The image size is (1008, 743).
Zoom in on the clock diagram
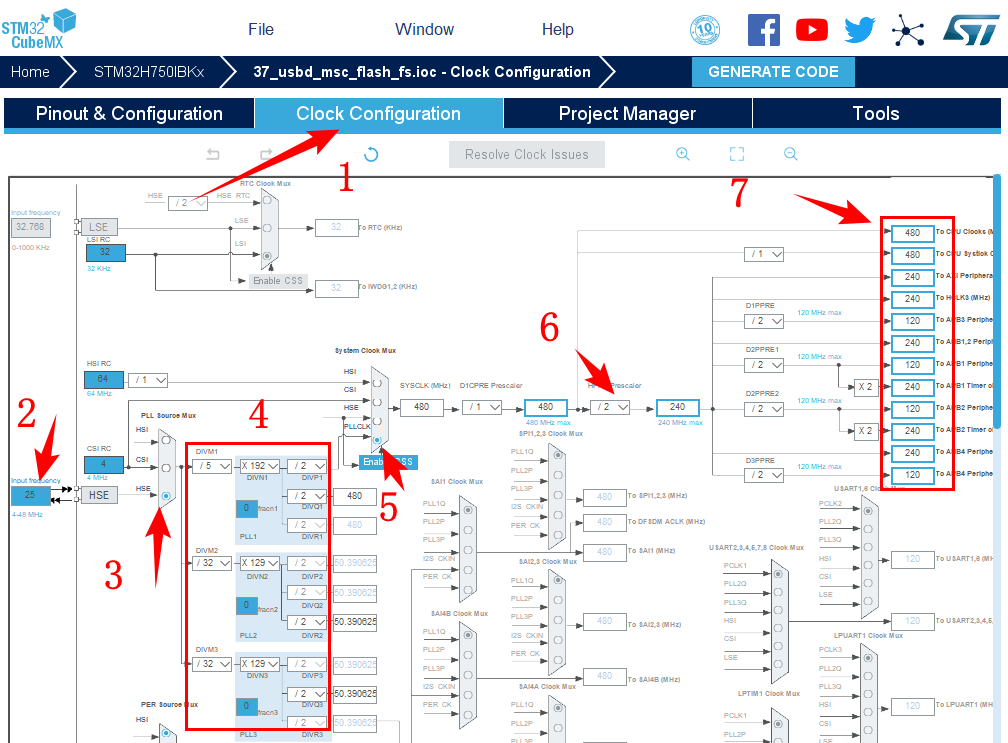(x=683, y=154)
